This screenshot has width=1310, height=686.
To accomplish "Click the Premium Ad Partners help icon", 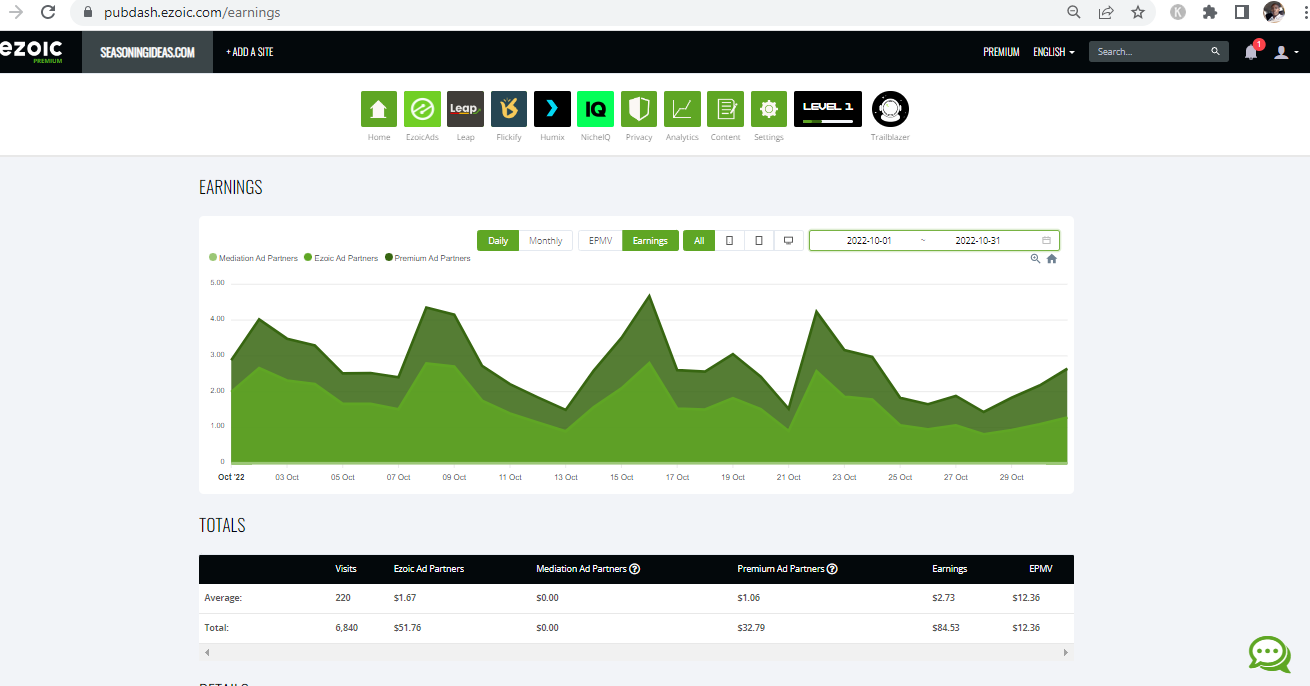I will [833, 569].
